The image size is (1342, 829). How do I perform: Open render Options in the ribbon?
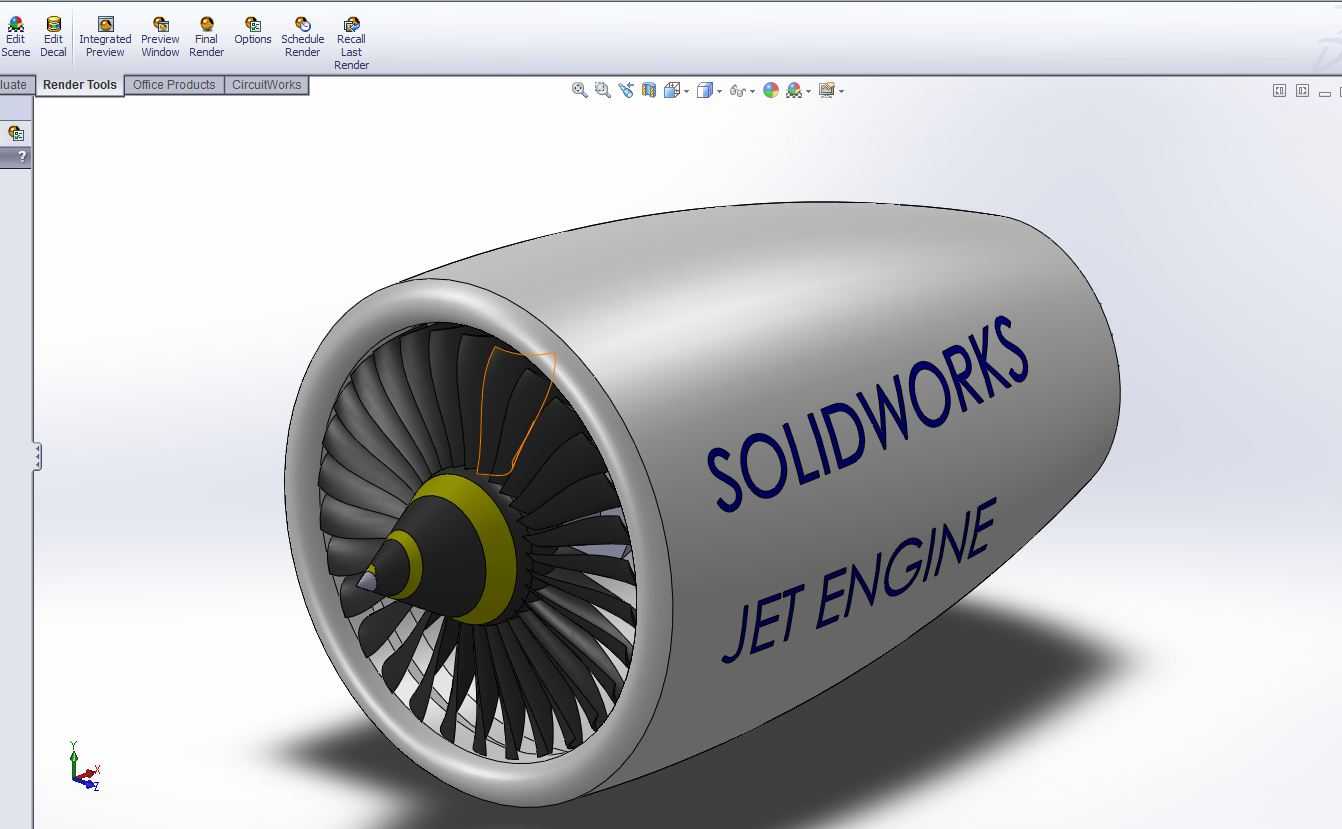pos(253,31)
